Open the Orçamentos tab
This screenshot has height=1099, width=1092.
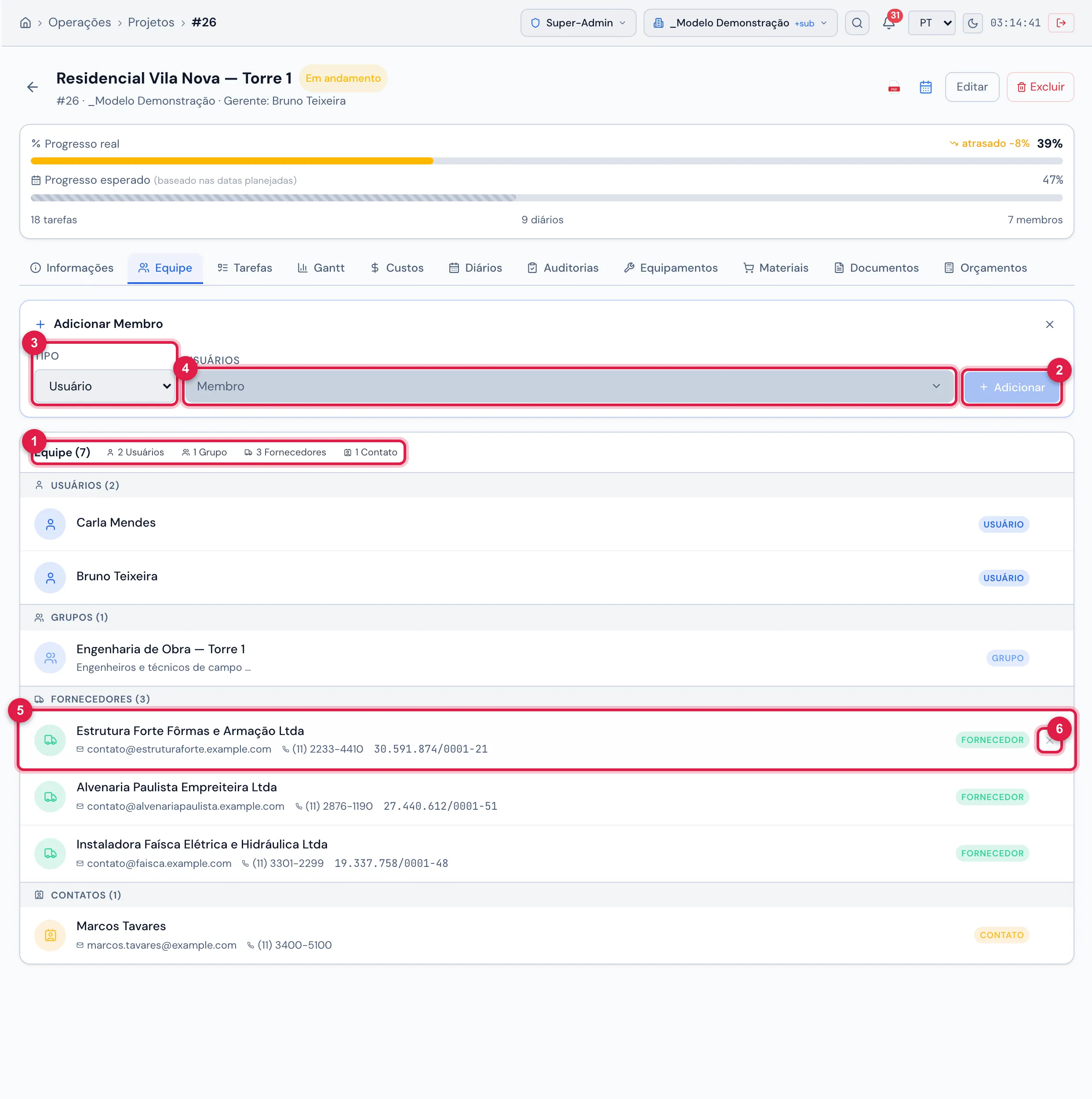(986, 268)
